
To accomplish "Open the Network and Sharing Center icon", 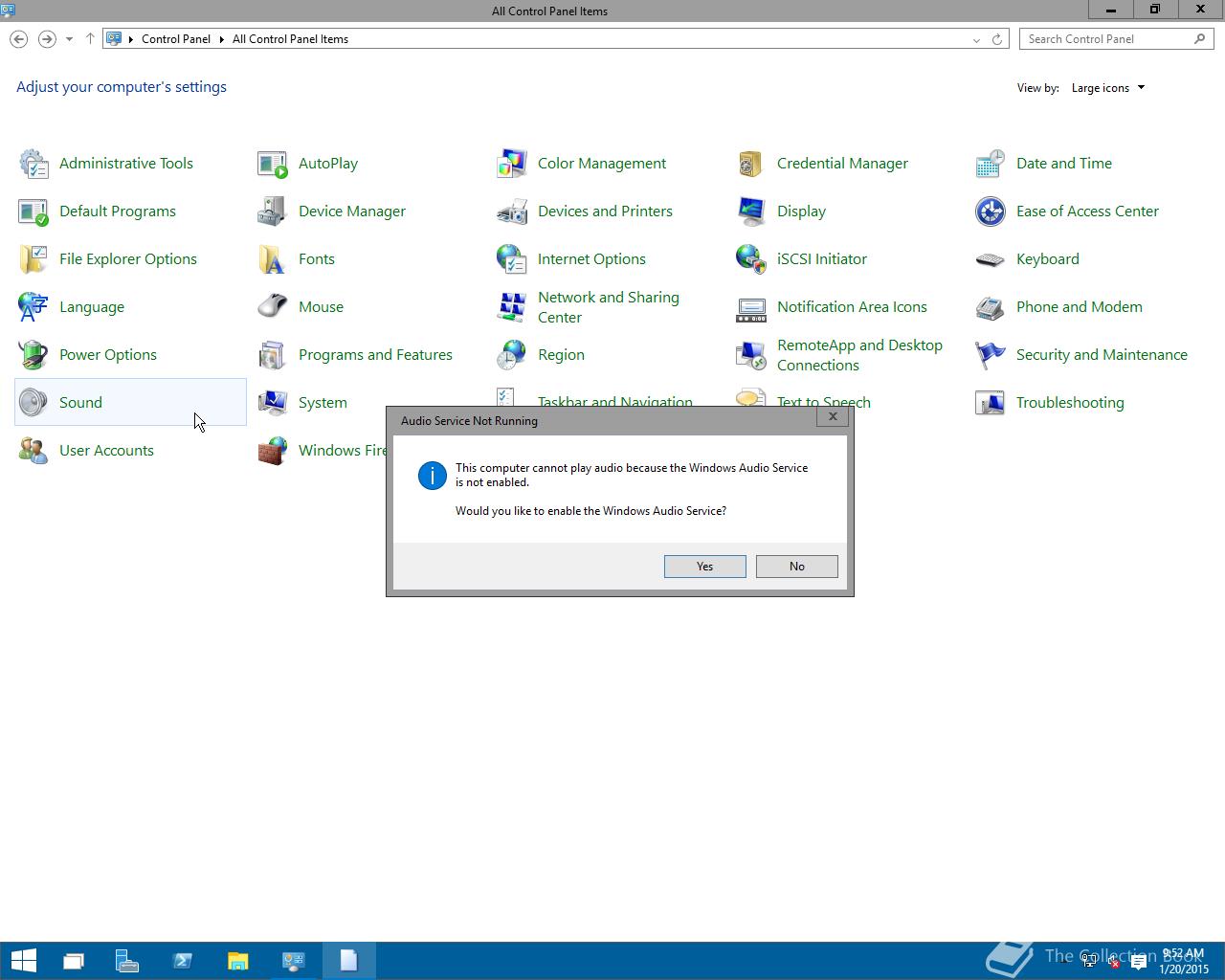I will pyautogui.click(x=512, y=307).
